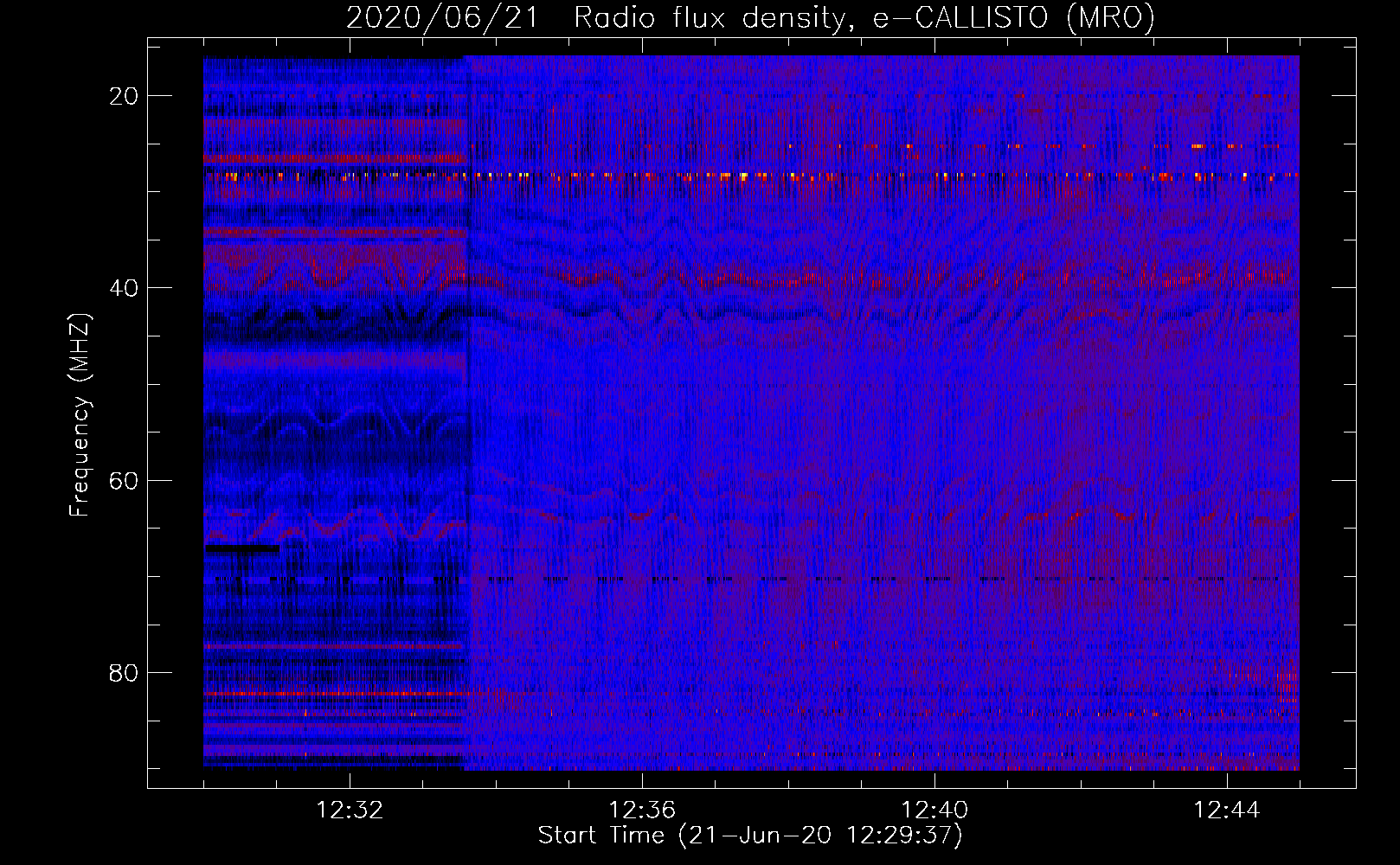
Task: Select the '12:36' time tick label
Action: 642,811
